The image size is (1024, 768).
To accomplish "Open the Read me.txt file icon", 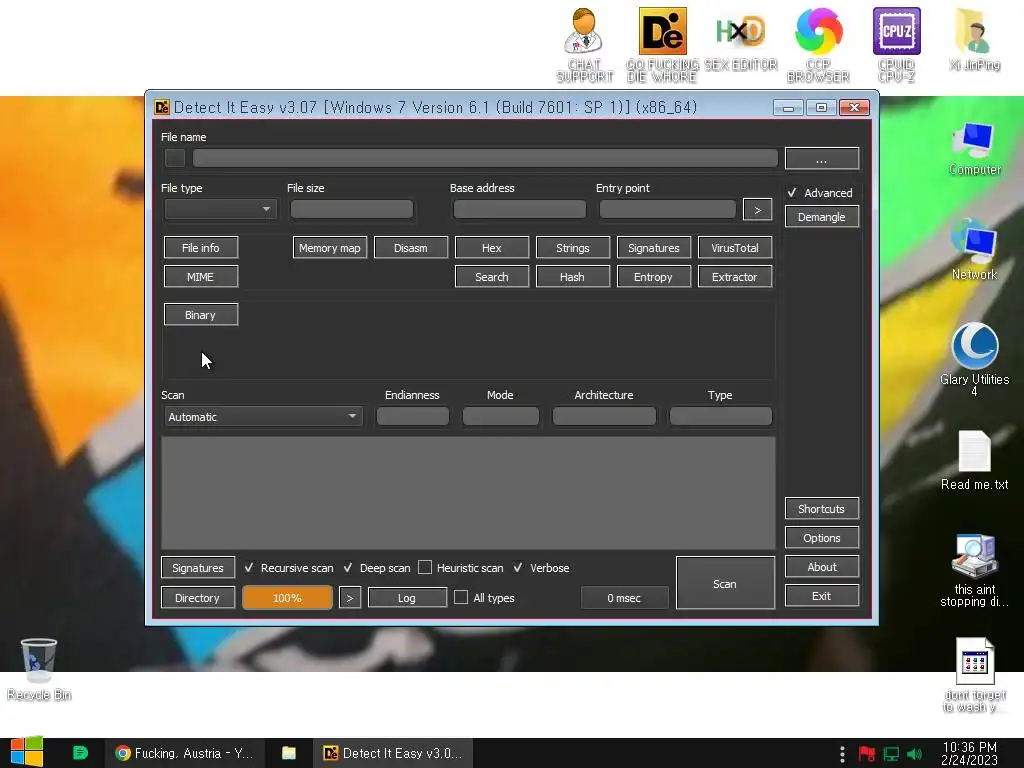I will point(974,460).
